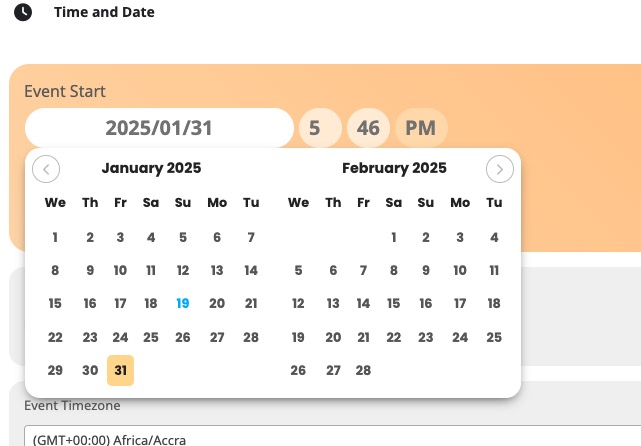Change the hour value 5
Image resolution: width=641 pixels, height=446 pixels.
[x=320, y=128]
